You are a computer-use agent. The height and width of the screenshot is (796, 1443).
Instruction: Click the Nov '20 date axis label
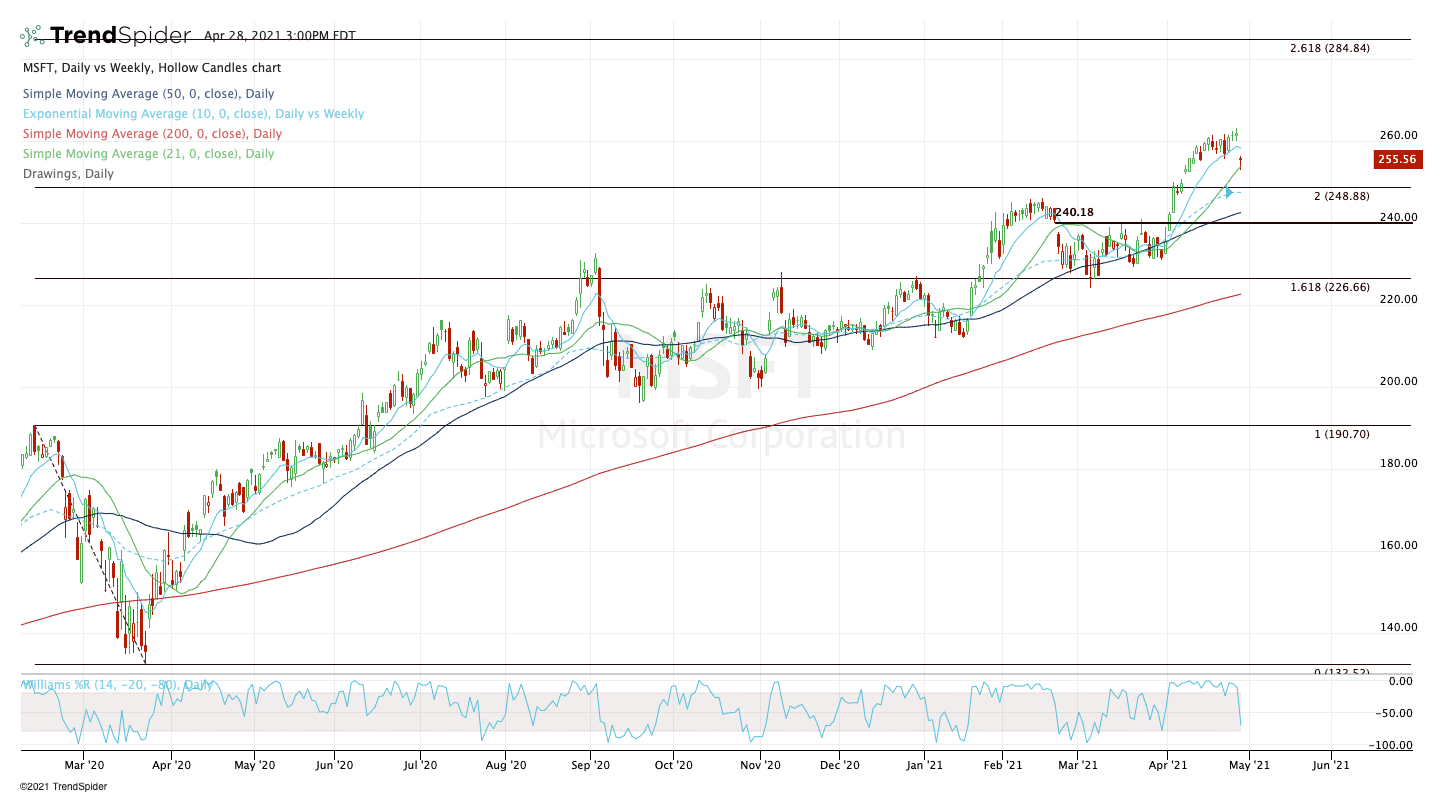click(760, 765)
